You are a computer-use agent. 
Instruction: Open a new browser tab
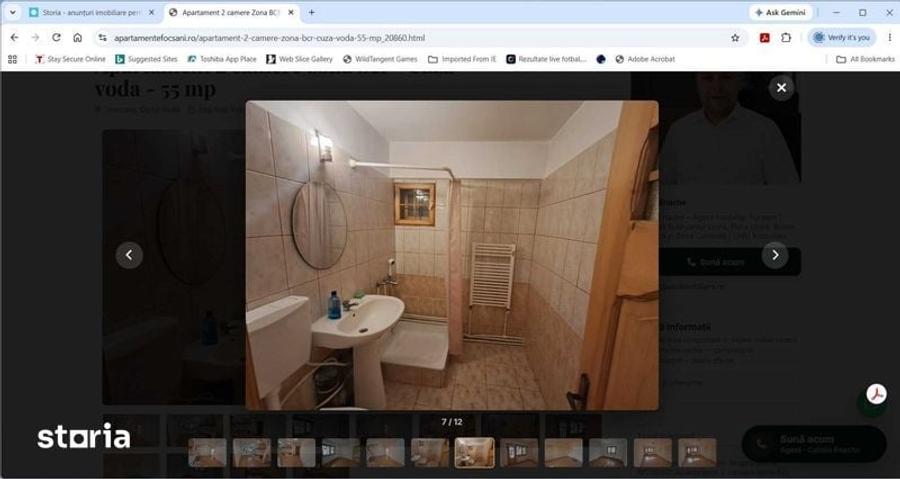pyautogui.click(x=311, y=12)
